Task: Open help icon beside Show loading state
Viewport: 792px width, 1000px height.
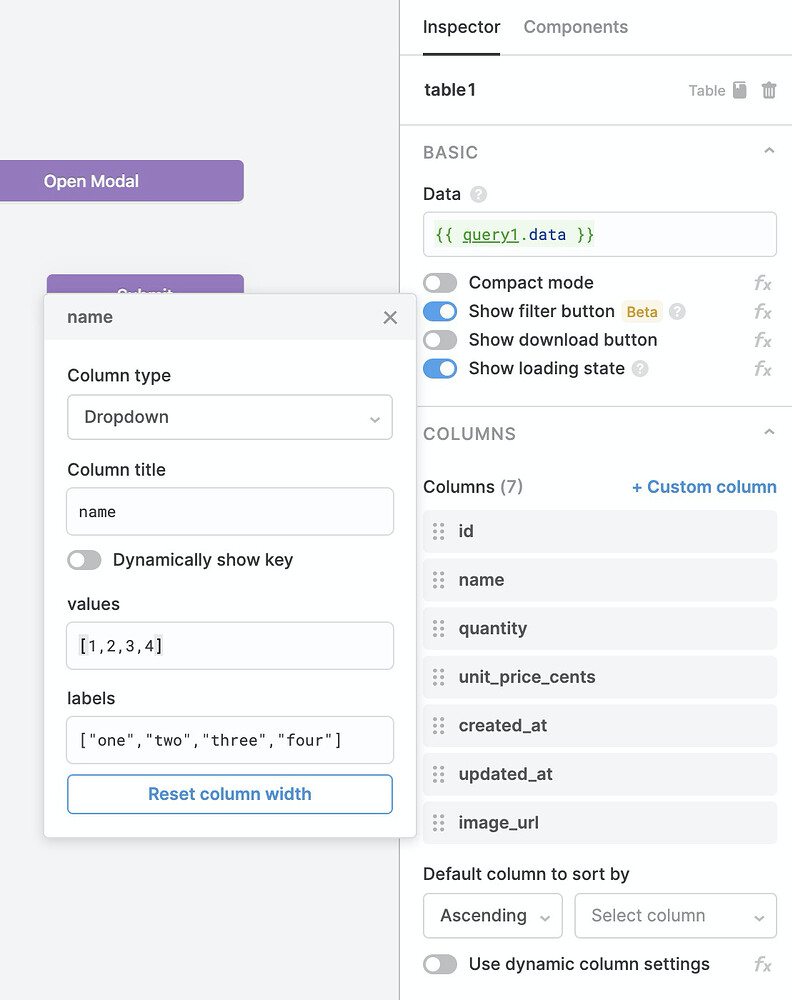Action: click(640, 369)
